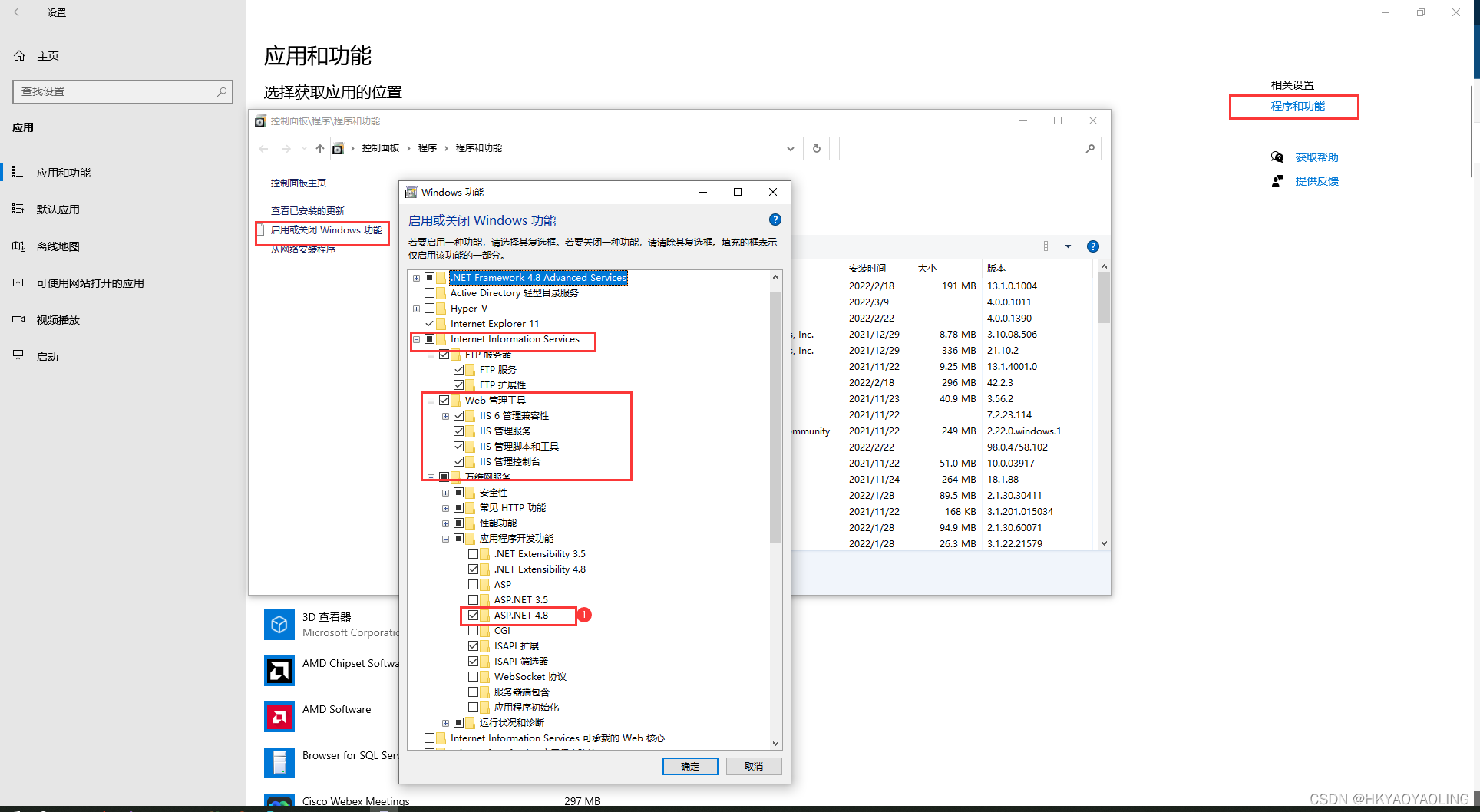Click the search icon in Control Panel search box
The image size is (1480, 812).
[x=1090, y=148]
